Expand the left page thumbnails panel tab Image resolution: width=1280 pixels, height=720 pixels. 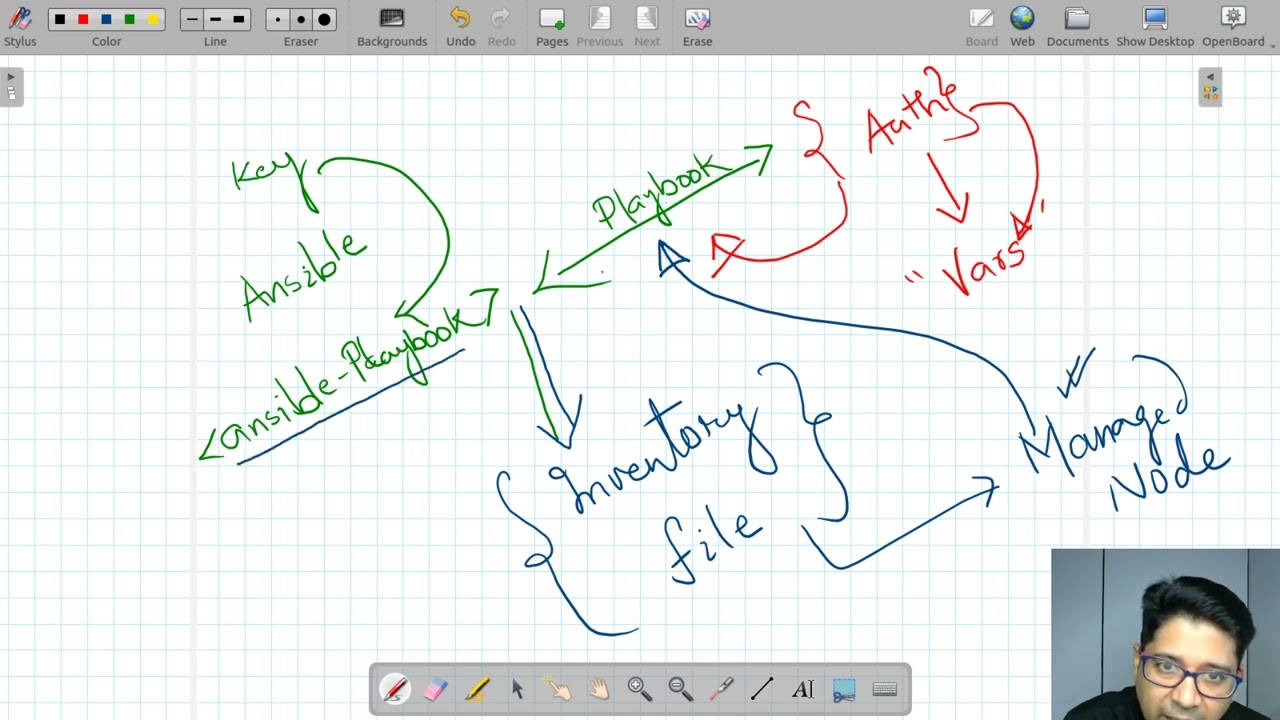click(11, 86)
